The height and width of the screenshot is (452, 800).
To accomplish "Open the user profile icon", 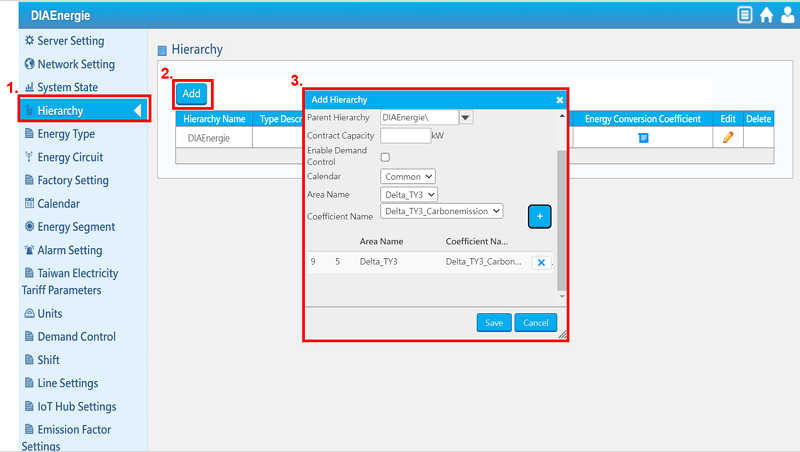I will tap(787, 15).
